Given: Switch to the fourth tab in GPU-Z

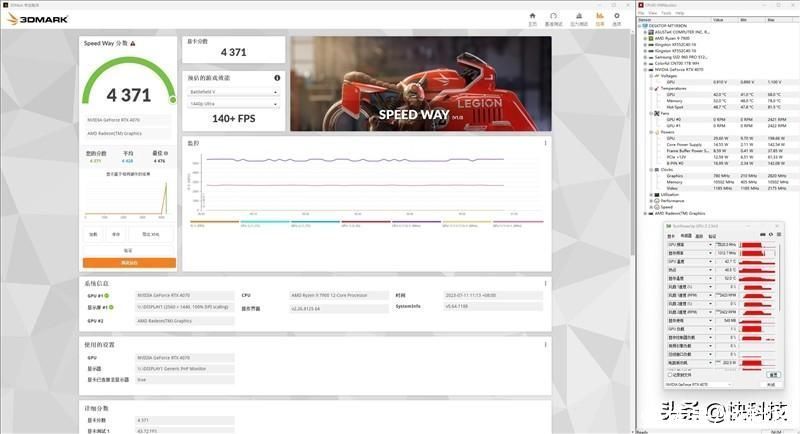Looking at the screenshot, I should pyautogui.click(x=712, y=236).
